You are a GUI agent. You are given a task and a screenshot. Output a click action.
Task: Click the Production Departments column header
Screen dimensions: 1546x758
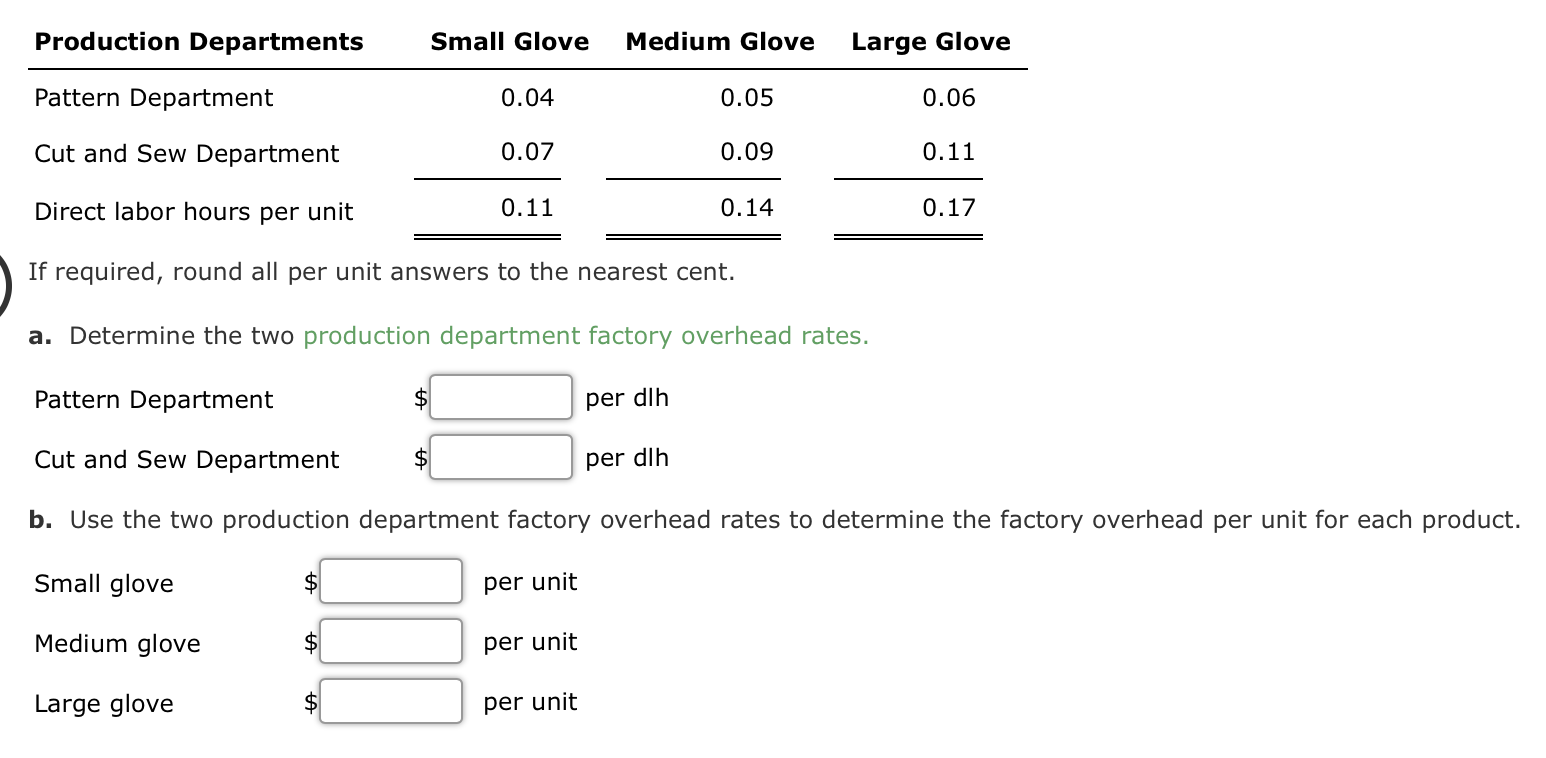point(198,41)
